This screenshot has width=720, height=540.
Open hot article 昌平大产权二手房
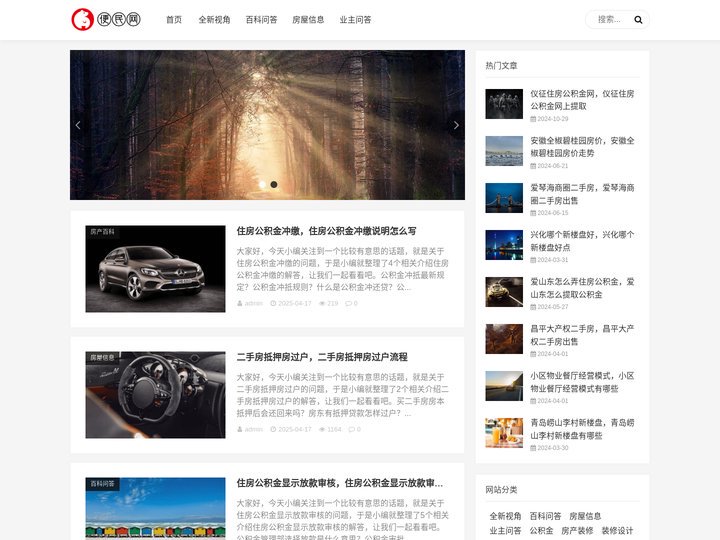(582, 335)
